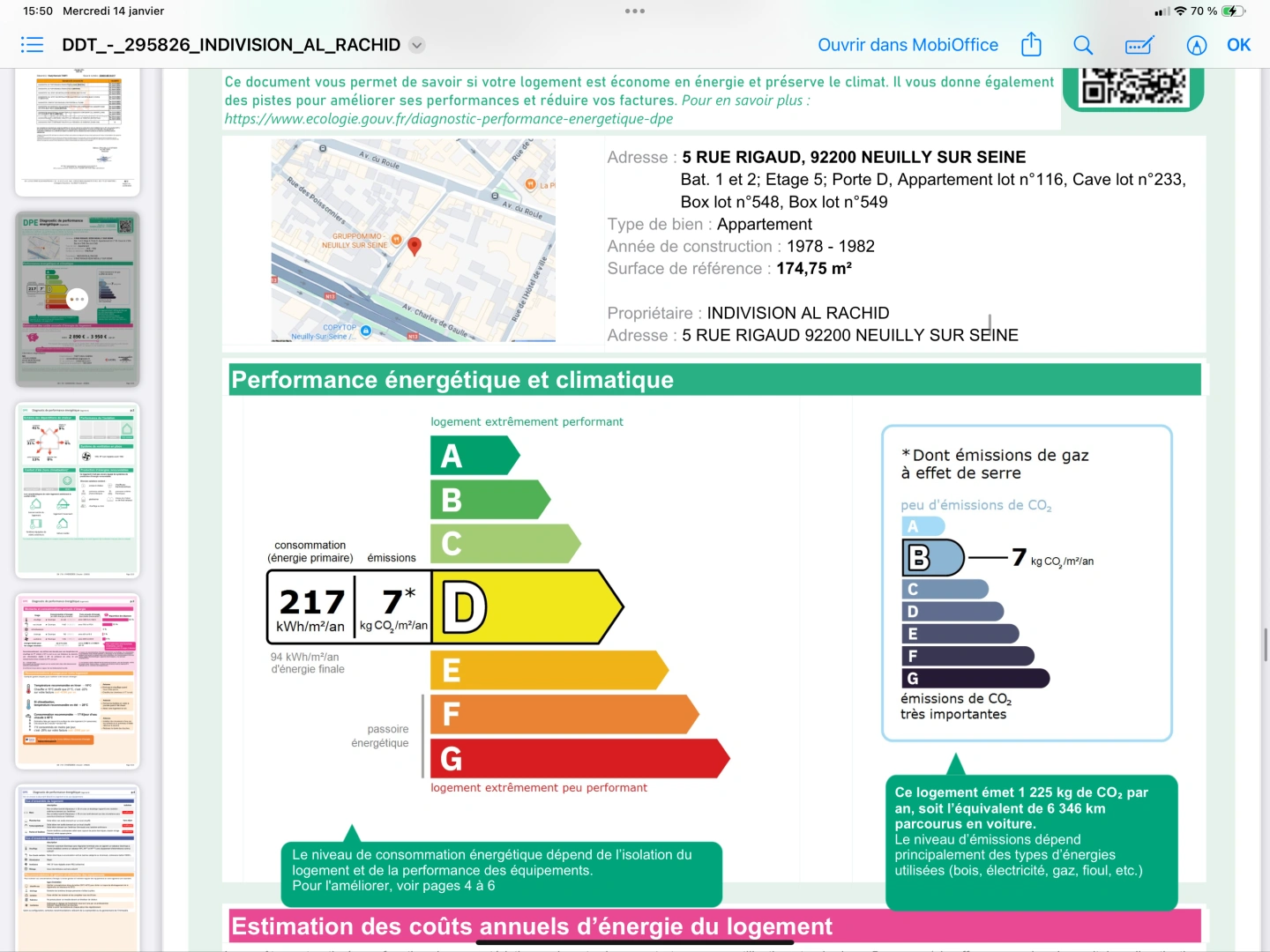Click the 'Dont émissions de gaz à effet de serre' title
1270x952 pixels.
tap(995, 464)
